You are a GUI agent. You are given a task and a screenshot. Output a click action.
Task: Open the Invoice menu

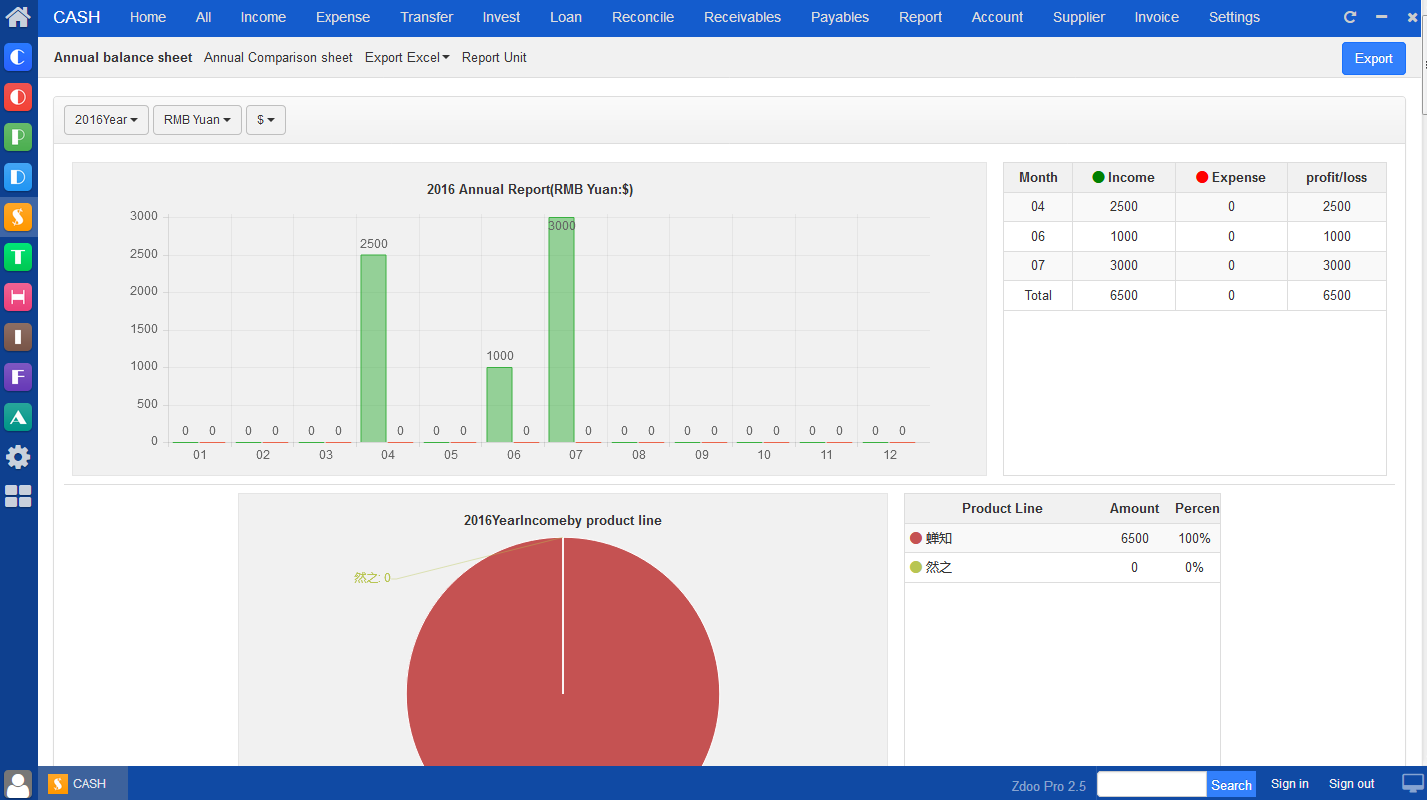(x=1157, y=17)
